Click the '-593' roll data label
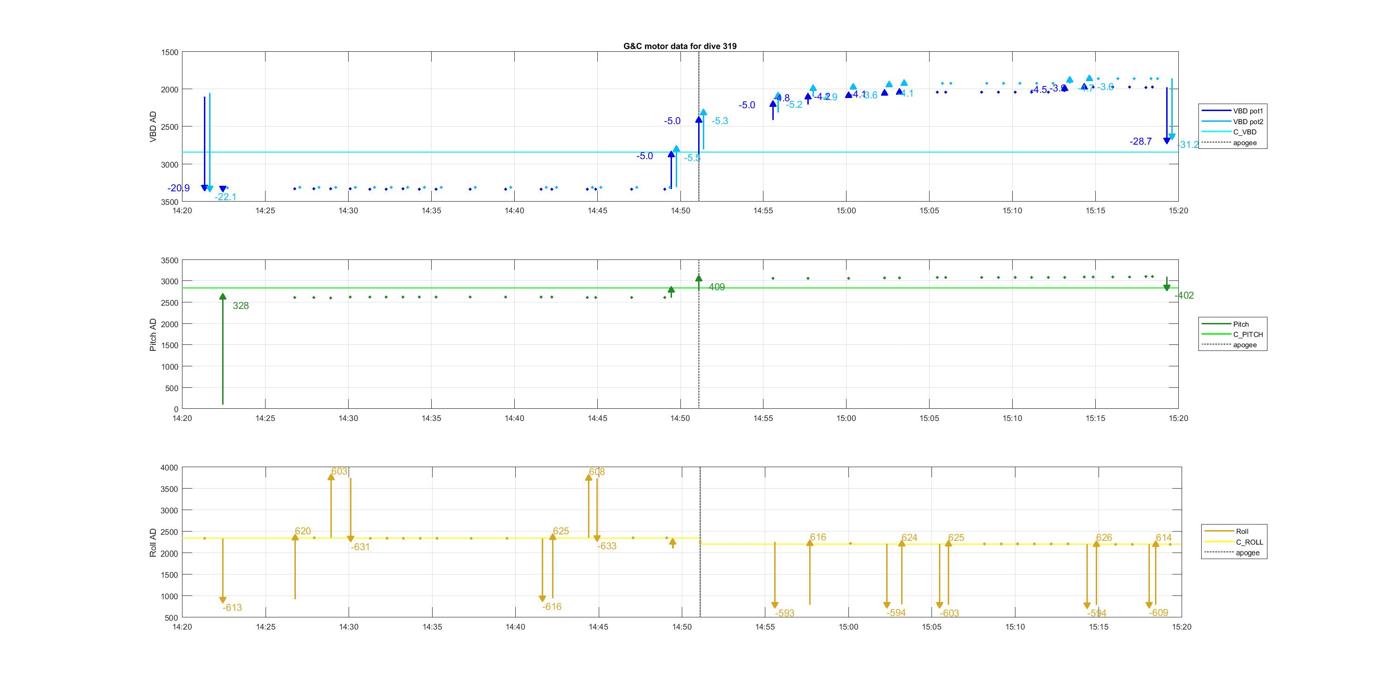Screen dimensions: 1400x693 (785, 614)
